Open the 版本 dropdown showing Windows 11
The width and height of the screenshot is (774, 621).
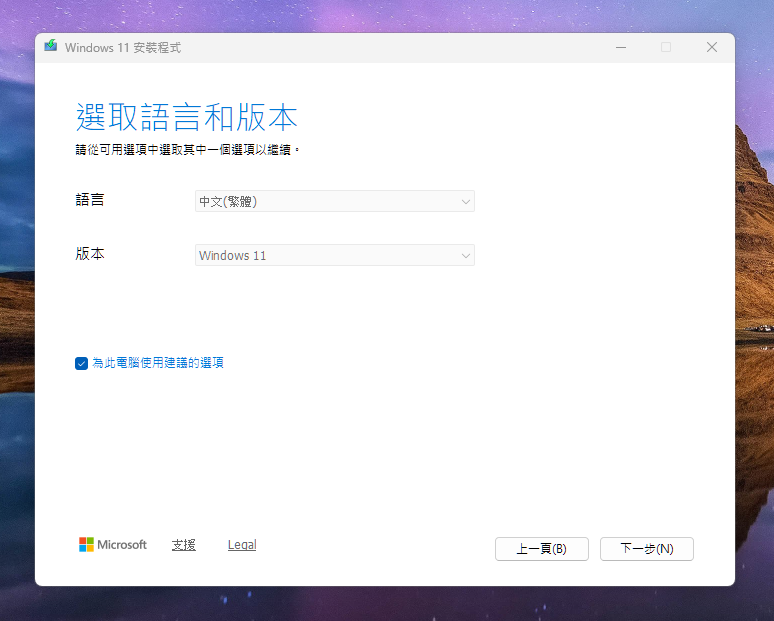(x=334, y=255)
